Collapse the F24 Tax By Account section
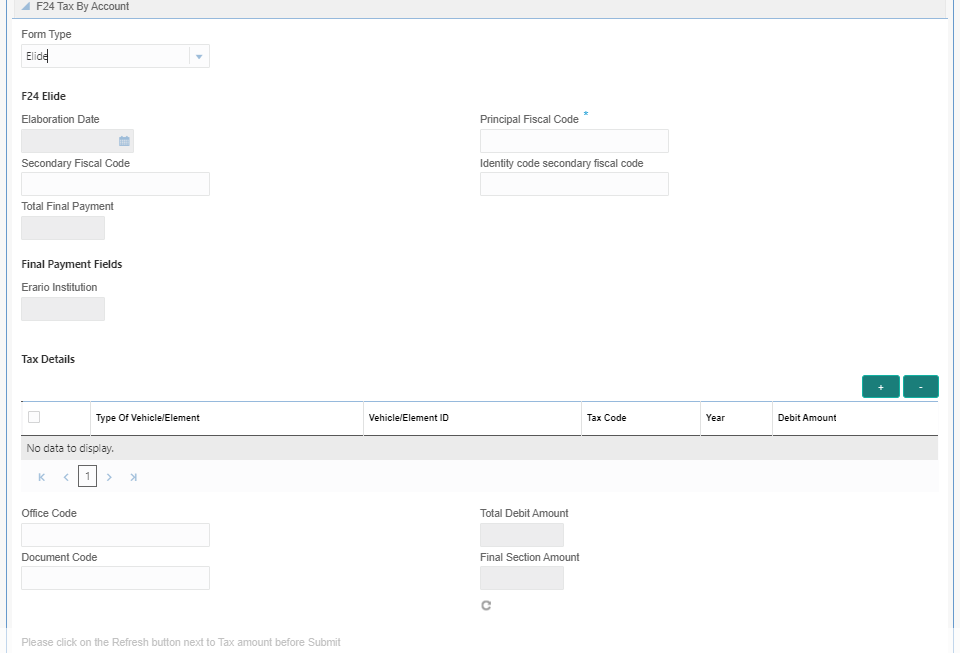Viewport: 960px width, 653px height. 25,6
